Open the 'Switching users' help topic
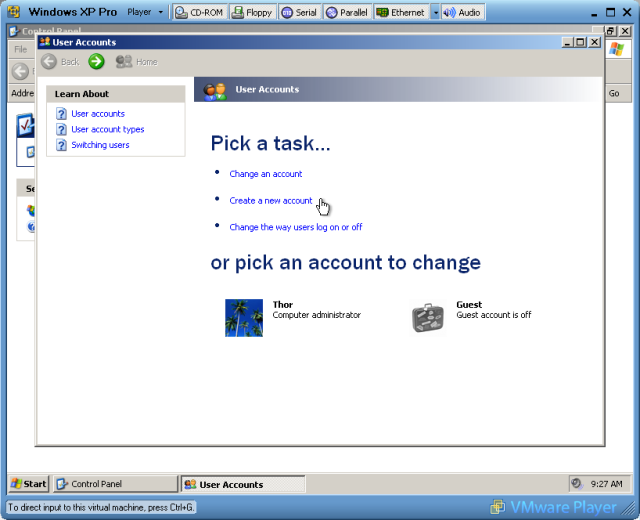This screenshot has height=520, width=640. tap(100, 145)
